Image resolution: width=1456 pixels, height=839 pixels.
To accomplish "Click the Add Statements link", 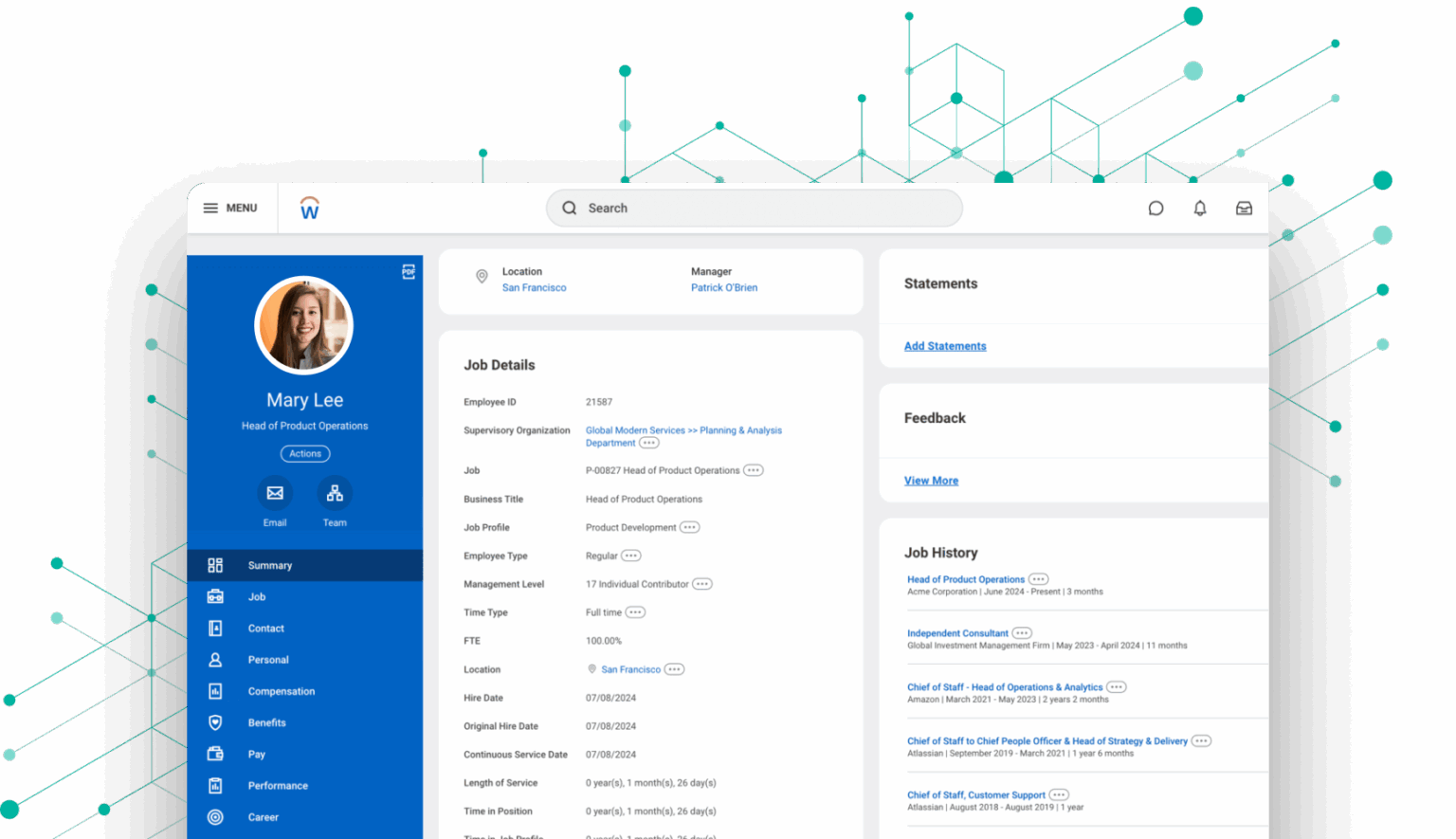I will click(944, 346).
